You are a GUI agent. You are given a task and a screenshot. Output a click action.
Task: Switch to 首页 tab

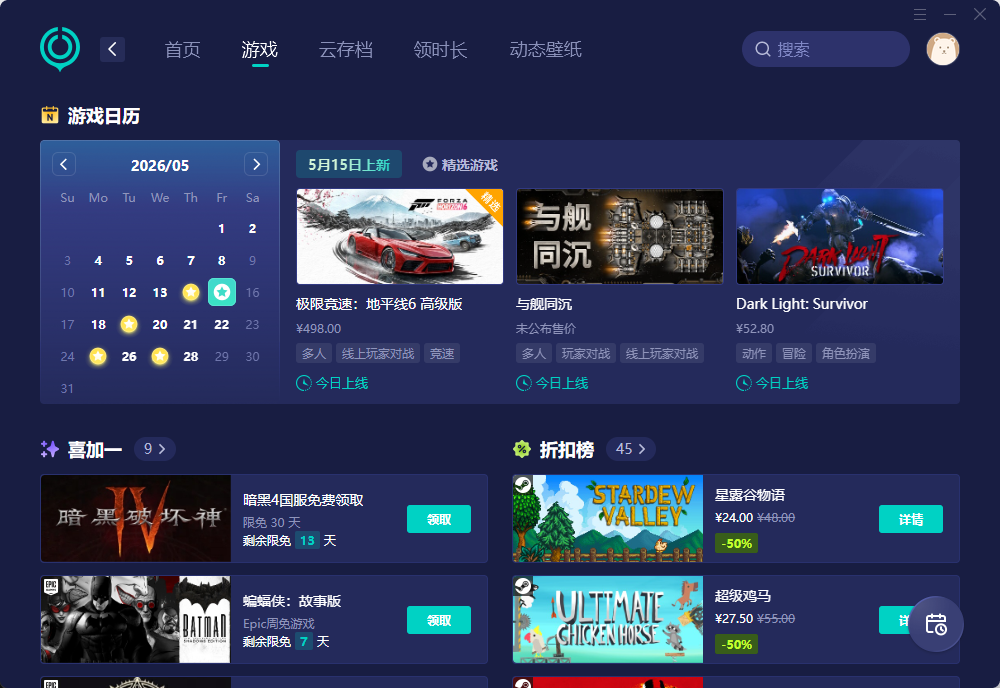pyautogui.click(x=182, y=49)
